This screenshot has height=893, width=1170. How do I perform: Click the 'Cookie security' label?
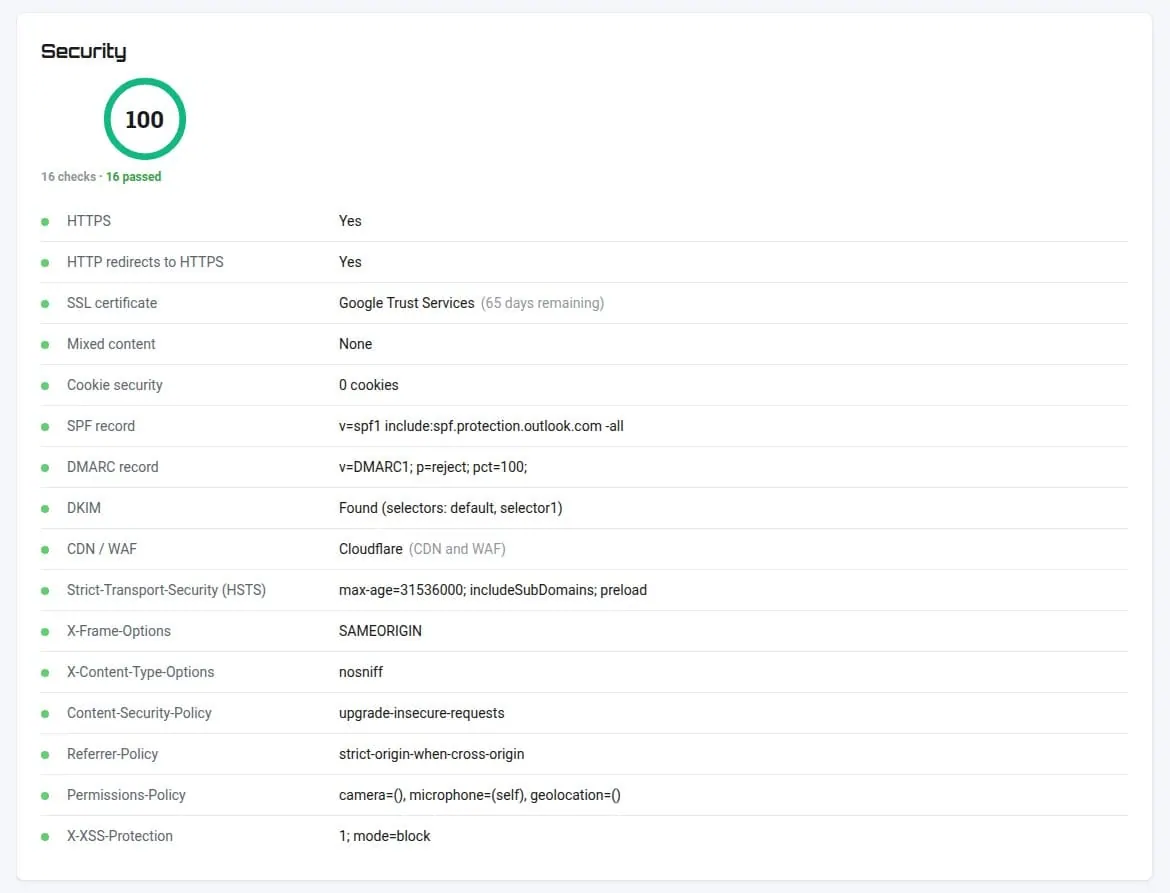coord(115,385)
